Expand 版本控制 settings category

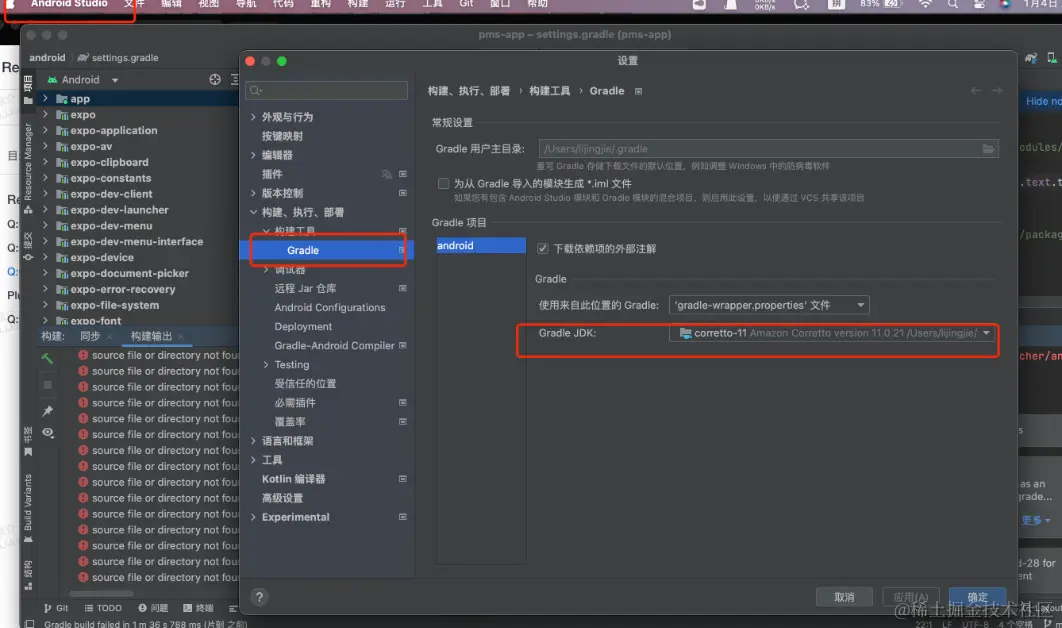[253, 193]
